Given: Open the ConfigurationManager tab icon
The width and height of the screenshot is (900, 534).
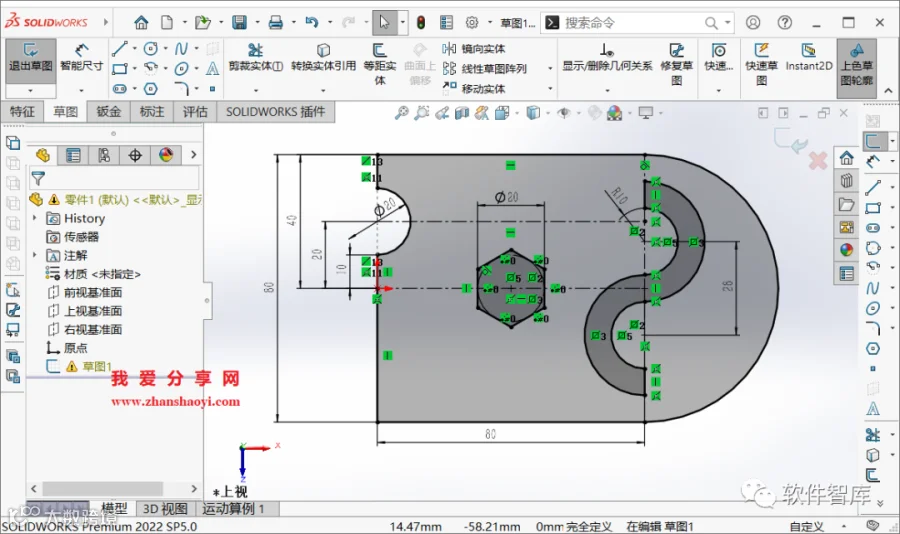Looking at the screenshot, I should [104, 155].
